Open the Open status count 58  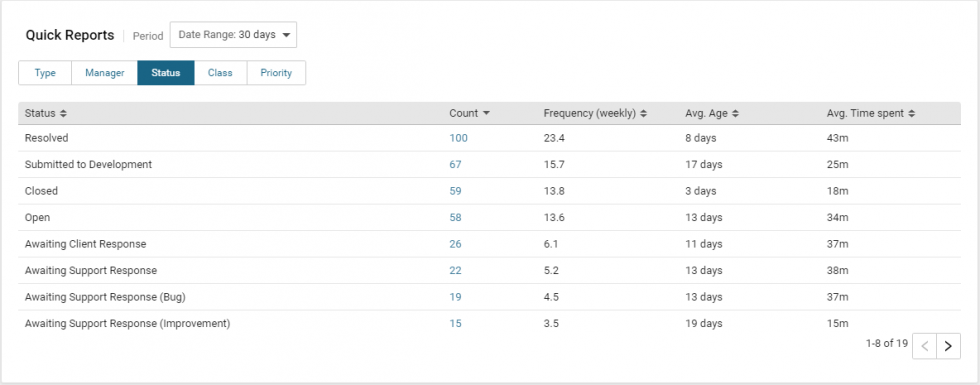(x=455, y=218)
